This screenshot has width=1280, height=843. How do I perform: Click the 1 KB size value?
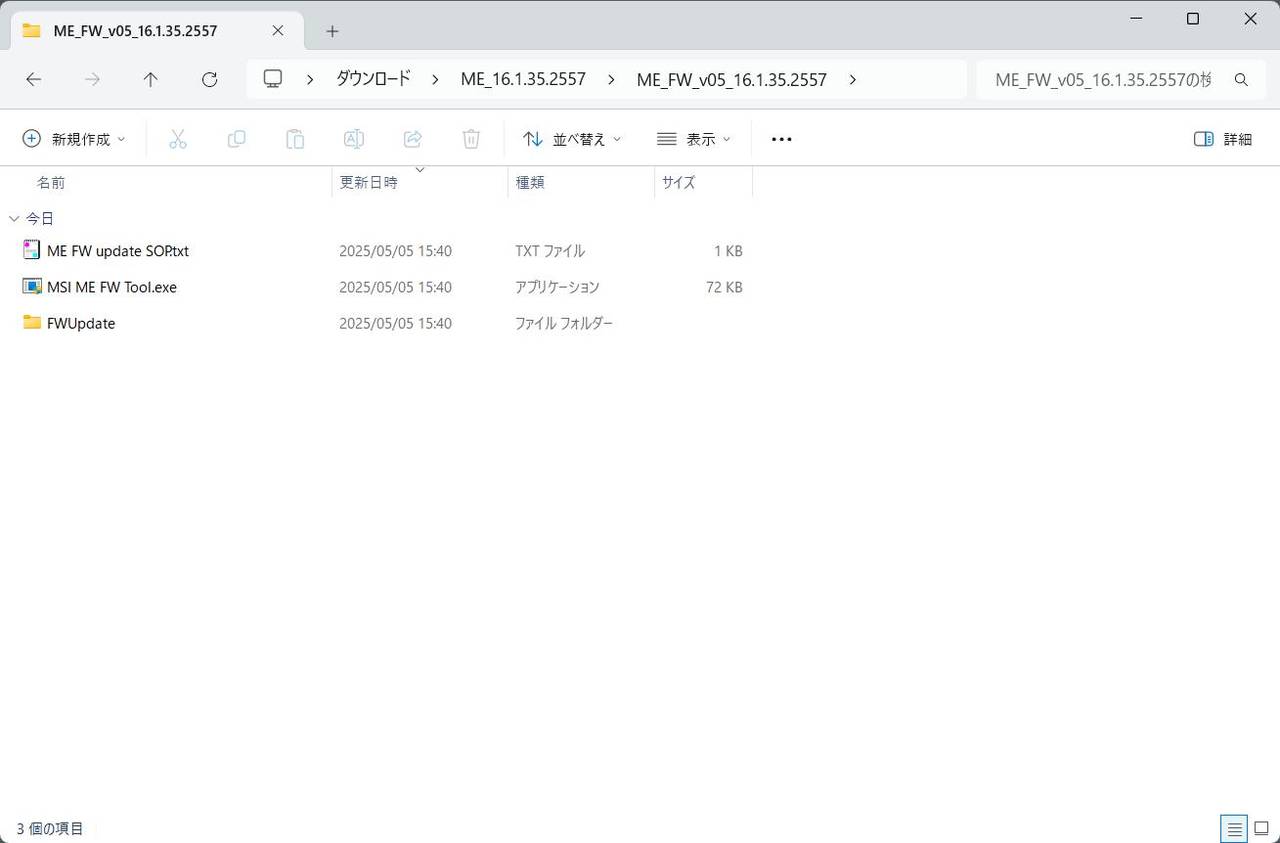(x=728, y=251)
